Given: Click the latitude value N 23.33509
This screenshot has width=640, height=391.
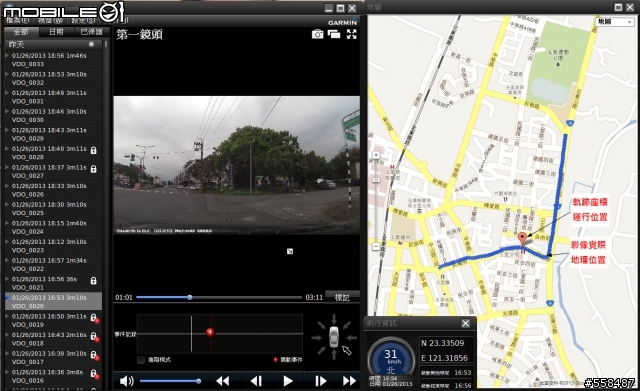Looking at the screenshot, I should click(442, 343).
